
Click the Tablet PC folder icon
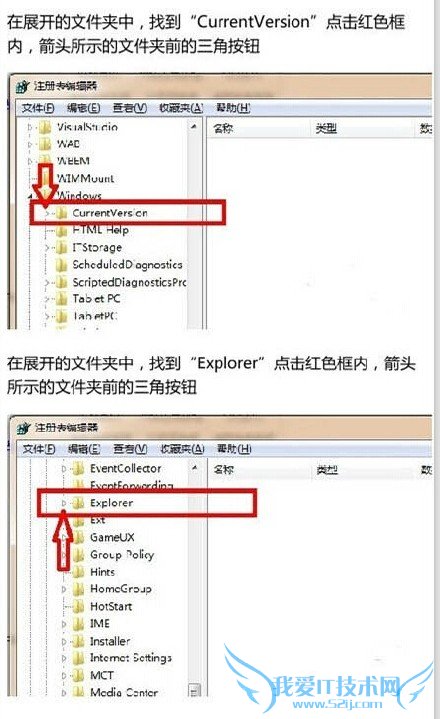coord(61,299)
